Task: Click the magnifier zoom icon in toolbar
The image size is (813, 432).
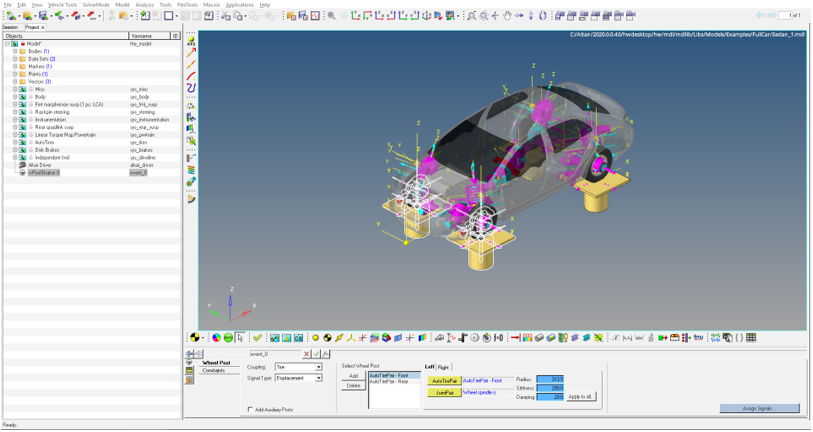Action: tap(331, 16)
